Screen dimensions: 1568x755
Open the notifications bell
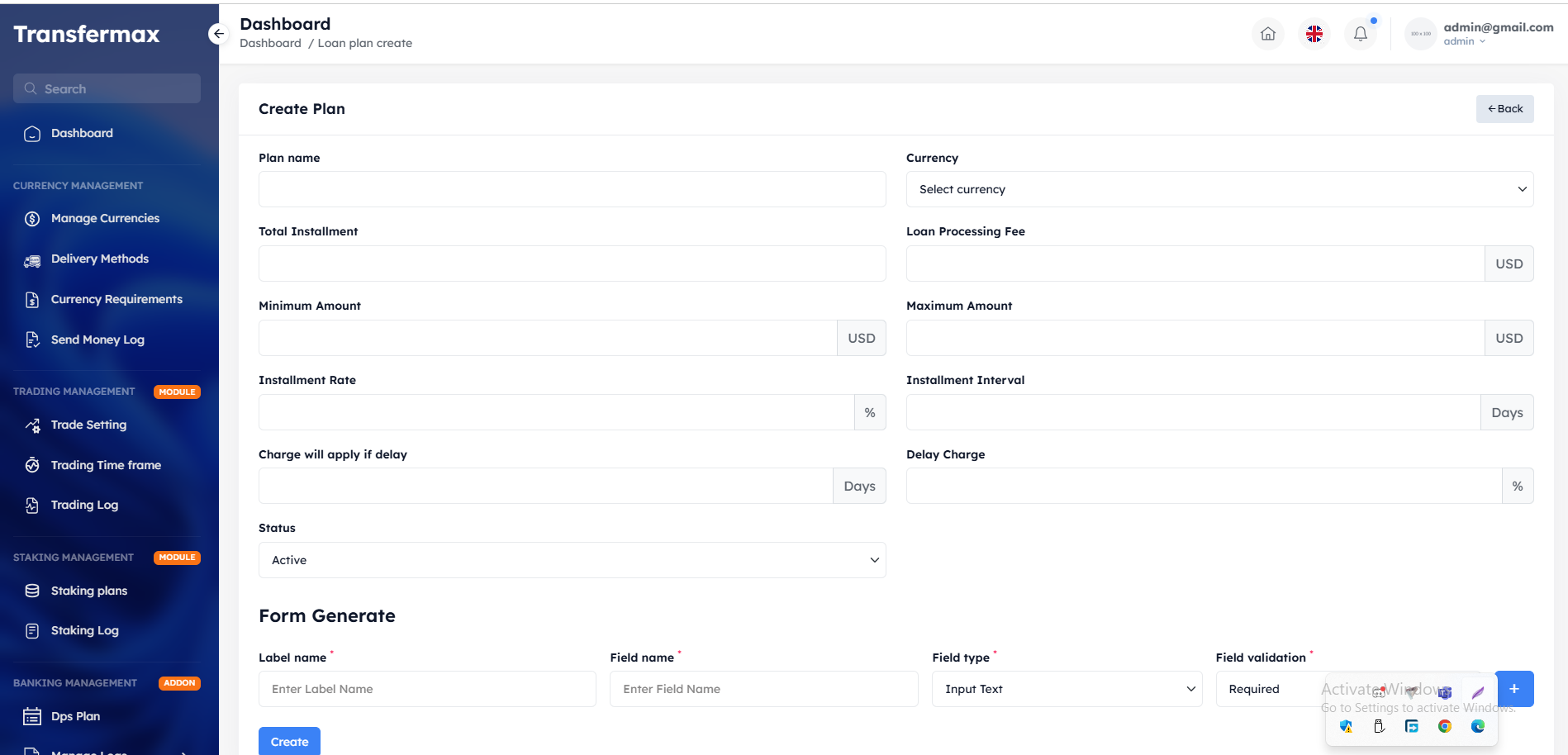[1361, 34]
